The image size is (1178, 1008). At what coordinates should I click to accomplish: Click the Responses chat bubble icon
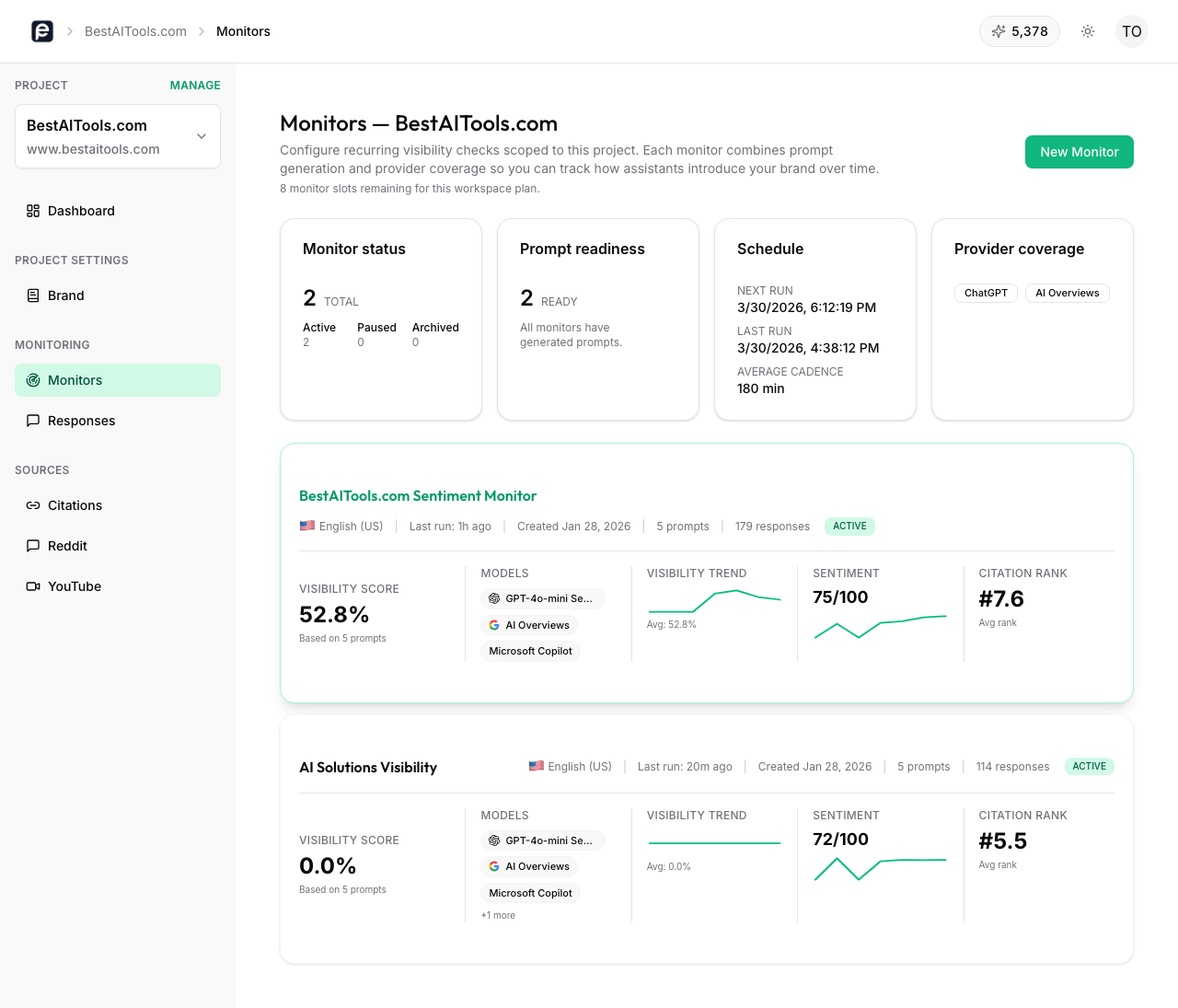tap(33, 421)
